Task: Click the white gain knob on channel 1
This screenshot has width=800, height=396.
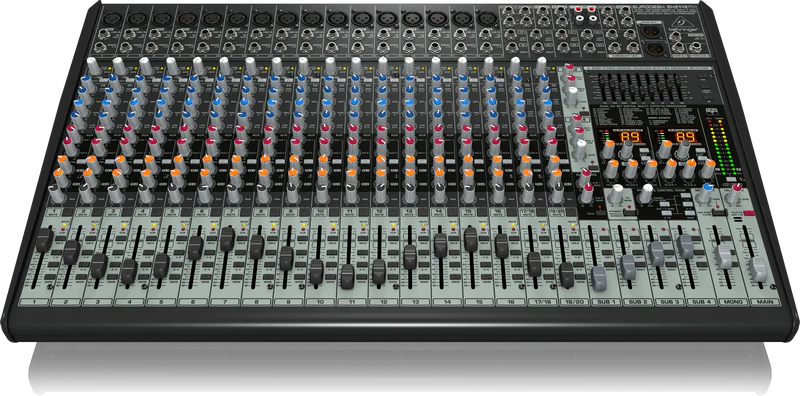Action: pos(93,66)
